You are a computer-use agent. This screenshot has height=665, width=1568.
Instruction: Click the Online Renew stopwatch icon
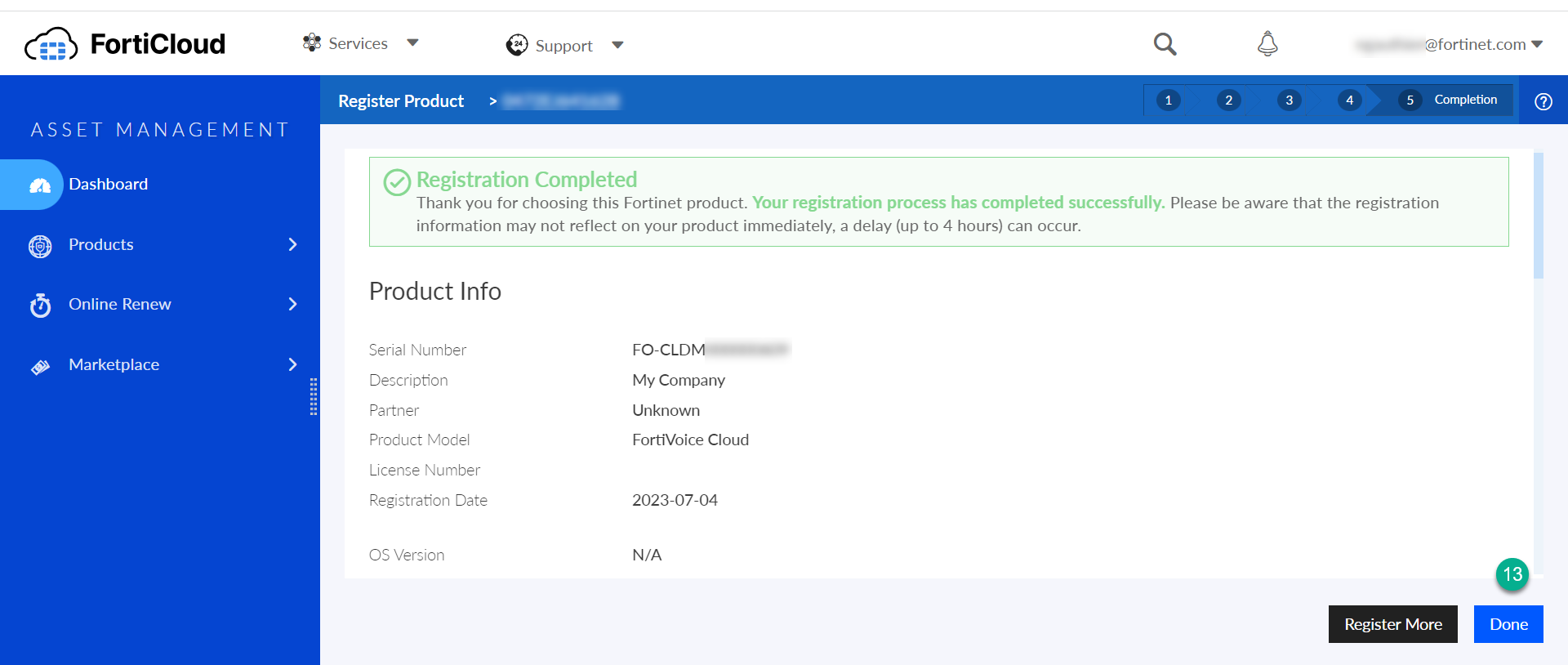click(x=40, y=306)
